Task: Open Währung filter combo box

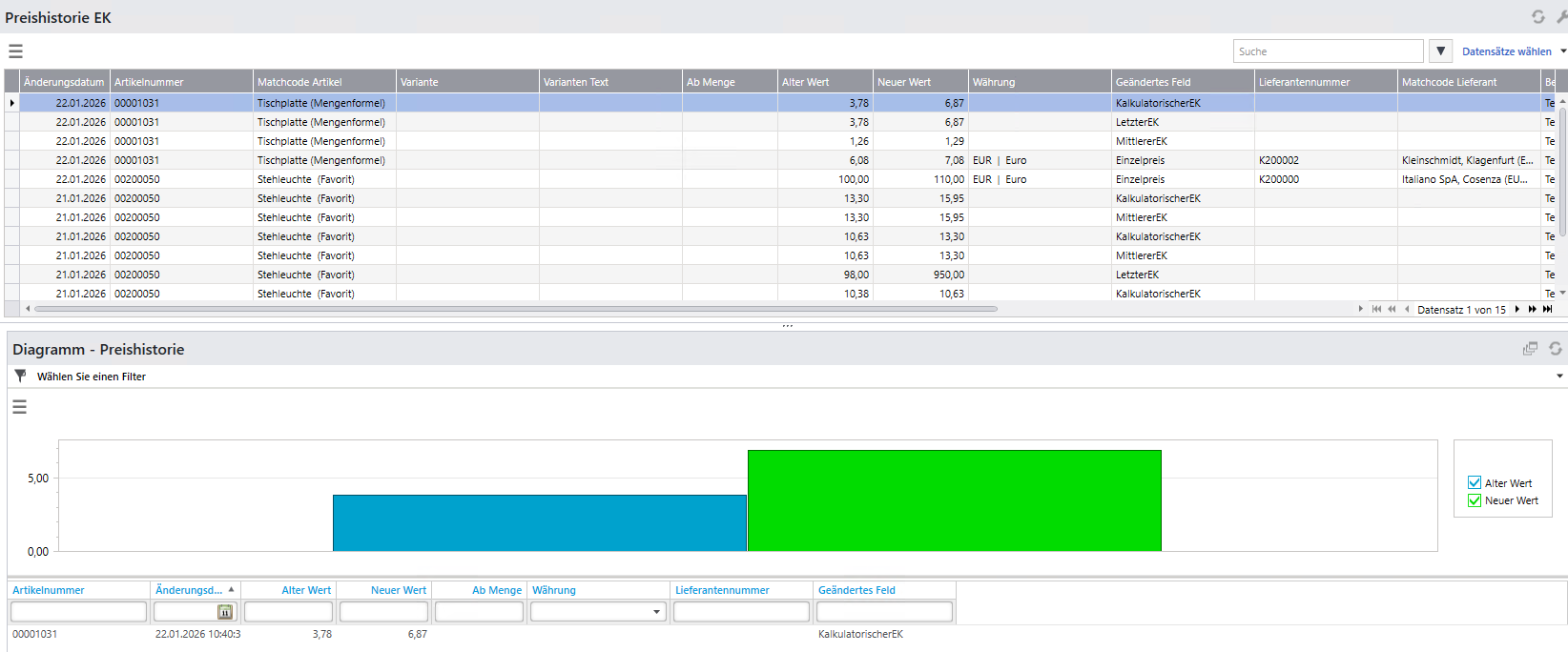Action: click(x=657, y=612)
